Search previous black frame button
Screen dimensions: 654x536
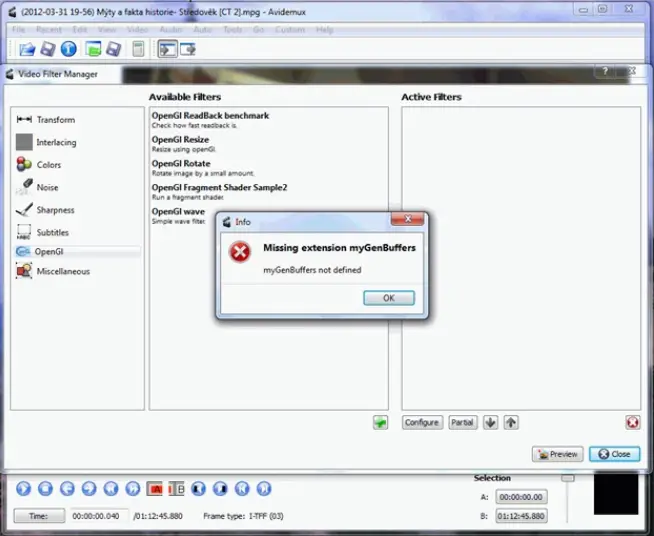199,488
